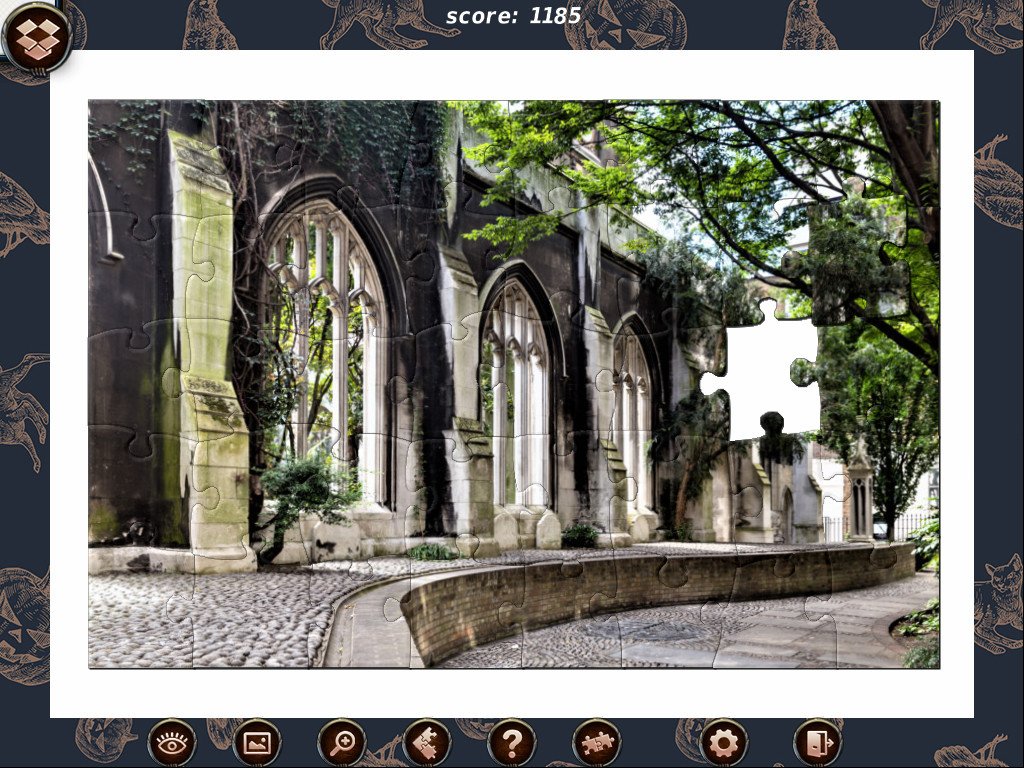Open the remaining pieces box icon
Image resolution: width=1024 pixels, height=768 pixels.
point(599,741)
